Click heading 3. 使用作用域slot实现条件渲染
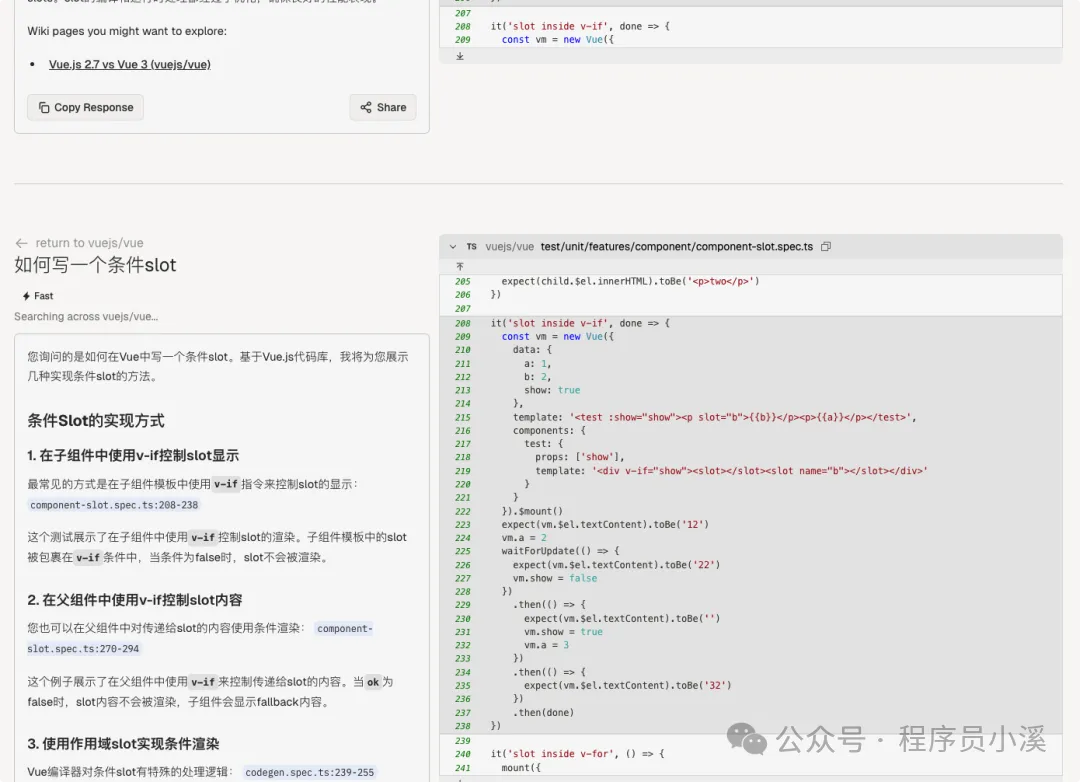This screenshot has height=782, width=1080. point(123,744)
